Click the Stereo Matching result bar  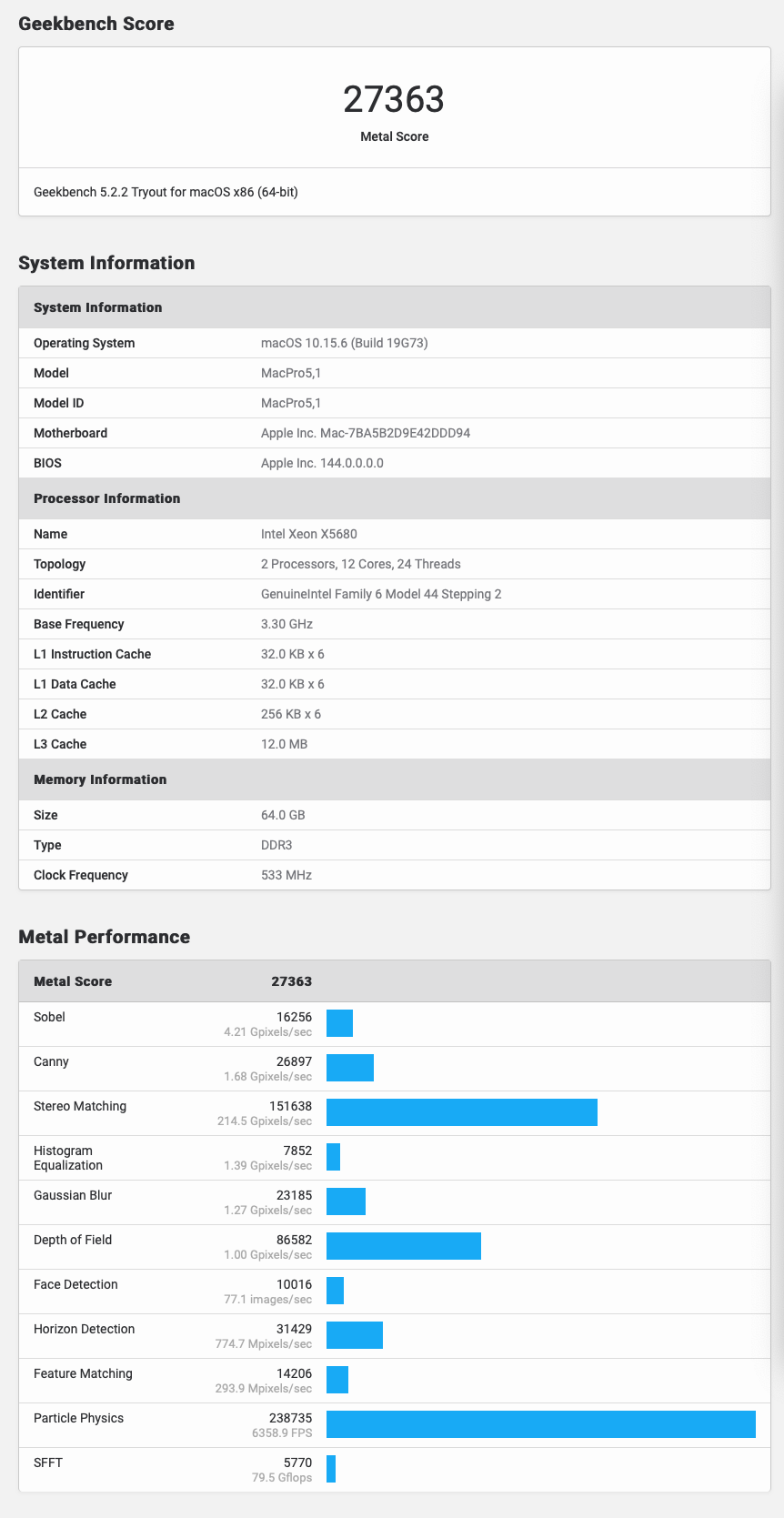pos(462,1112)
